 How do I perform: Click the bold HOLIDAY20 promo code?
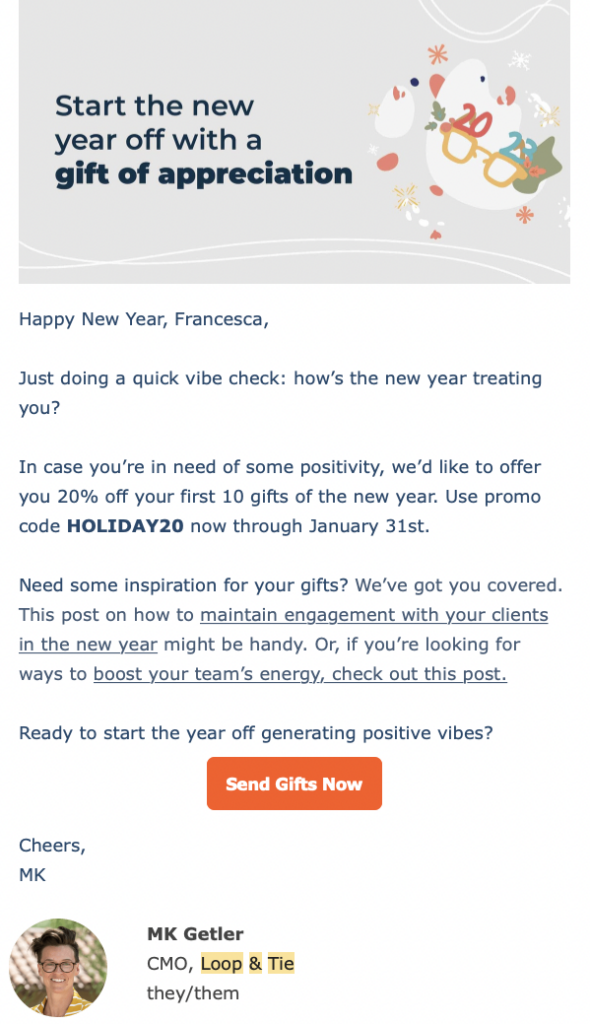click(x=125, y=526)
